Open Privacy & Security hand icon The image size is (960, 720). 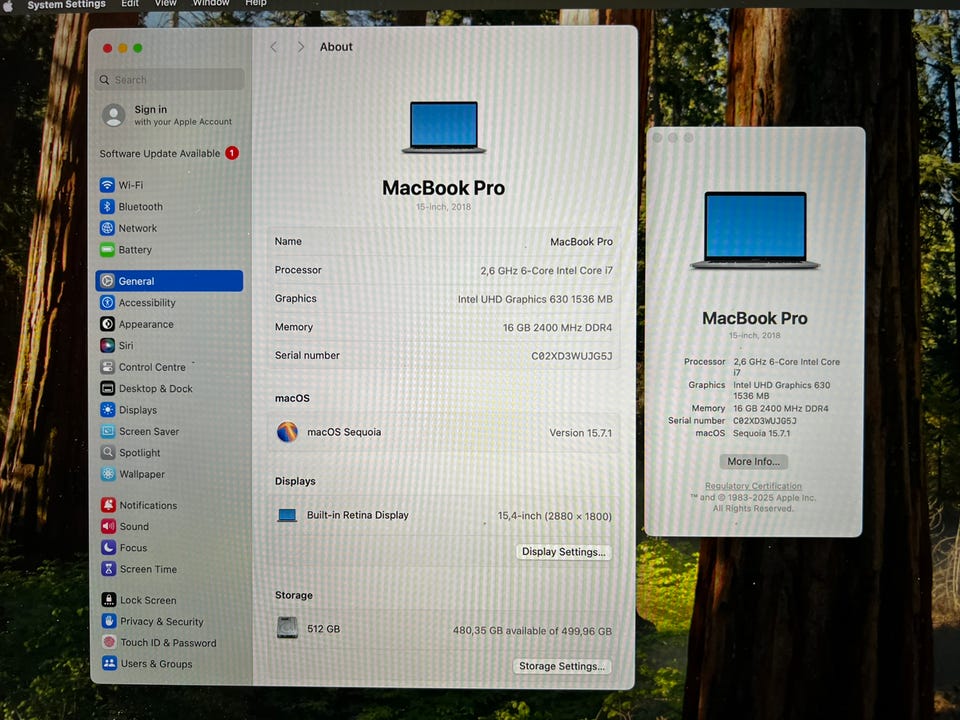[x=109, y=621]
